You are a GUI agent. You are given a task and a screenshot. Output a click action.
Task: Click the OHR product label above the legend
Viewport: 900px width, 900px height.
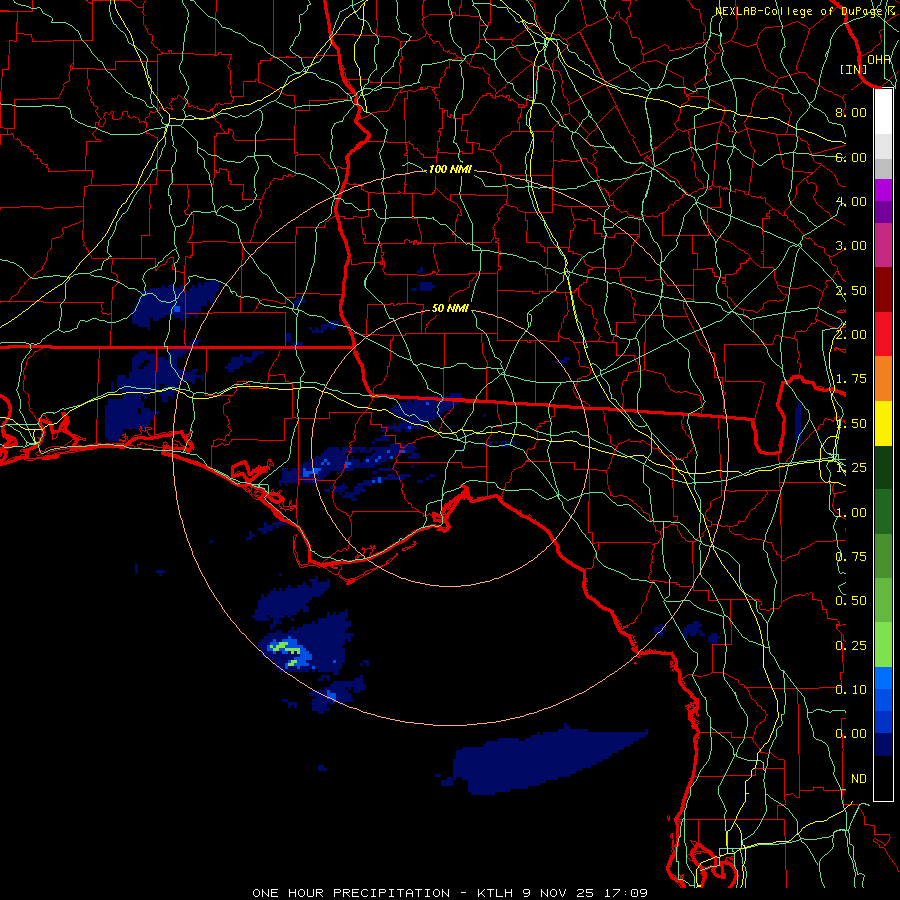click(x=879, y=59)
